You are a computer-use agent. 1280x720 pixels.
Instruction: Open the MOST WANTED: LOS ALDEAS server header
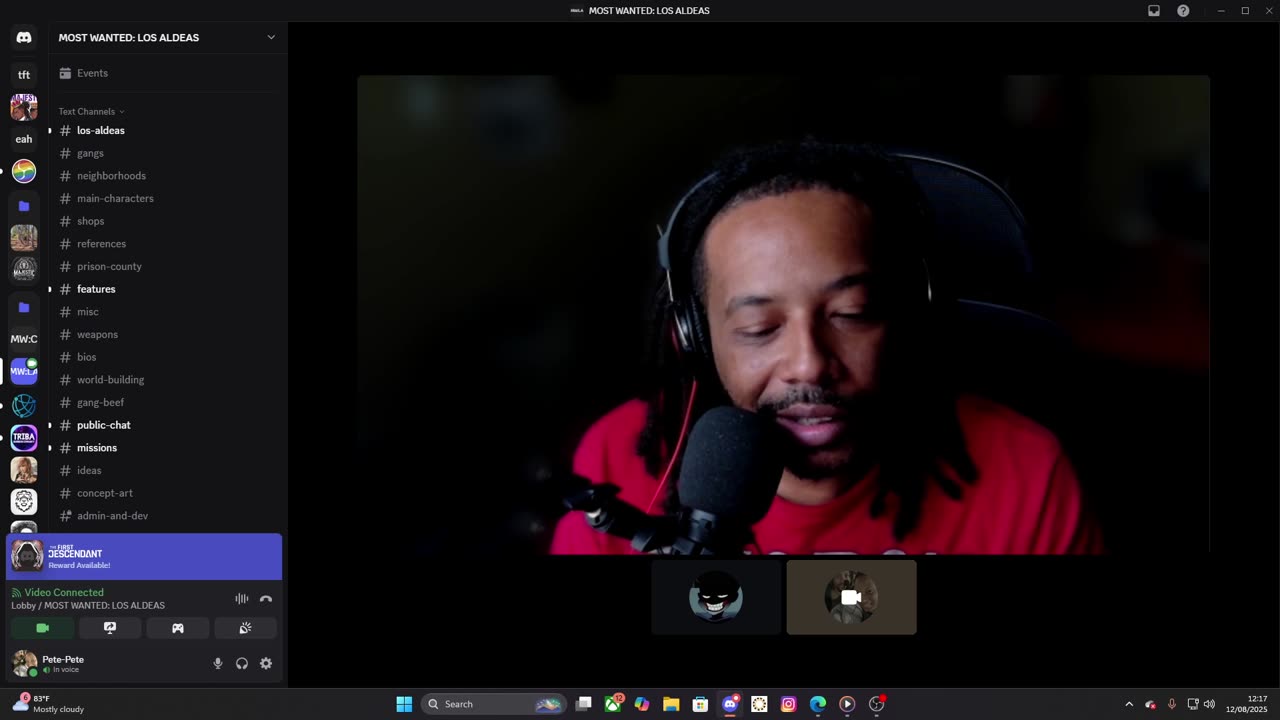tap(167, 37)
